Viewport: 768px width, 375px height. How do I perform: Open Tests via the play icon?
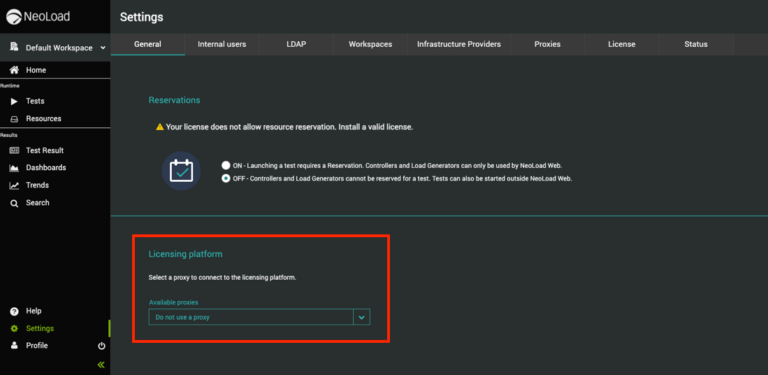(14, 101)
